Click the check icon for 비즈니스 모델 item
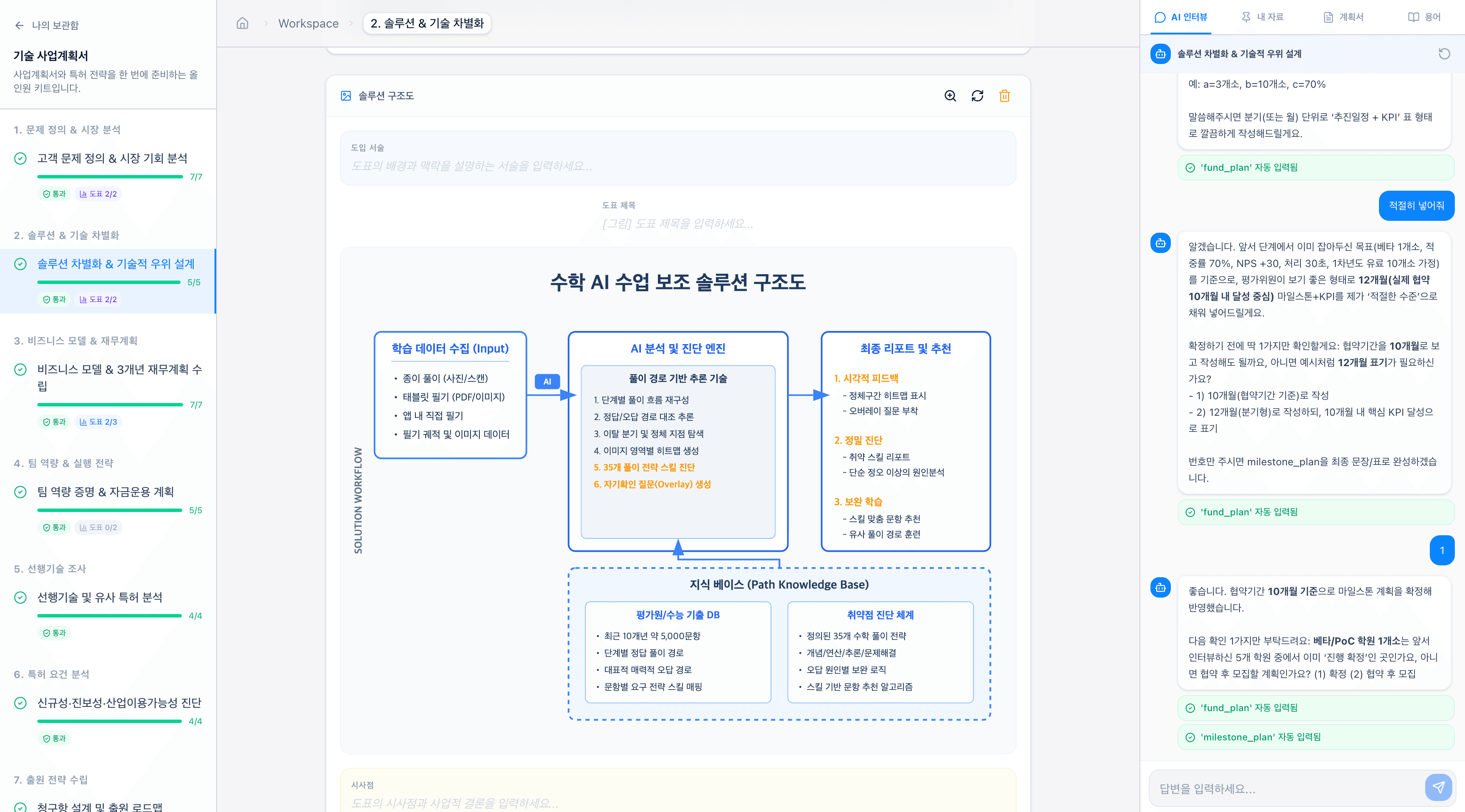The image size is (1465, 812). tap(20, 369)
